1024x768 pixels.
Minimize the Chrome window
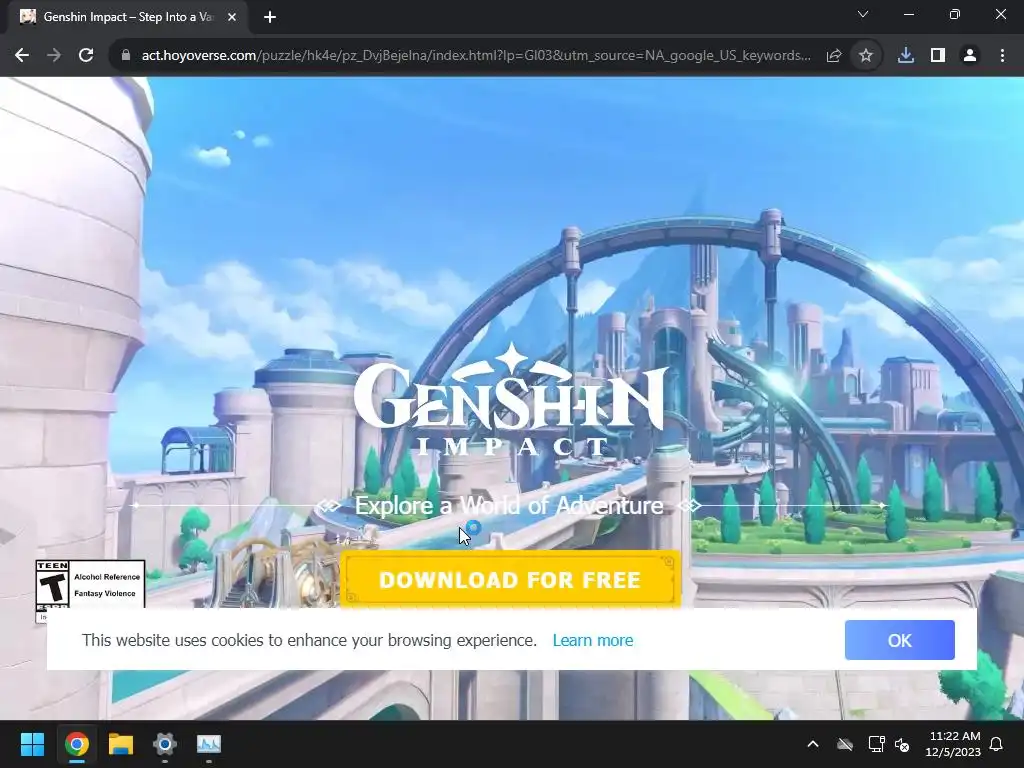tap(908, 14)
